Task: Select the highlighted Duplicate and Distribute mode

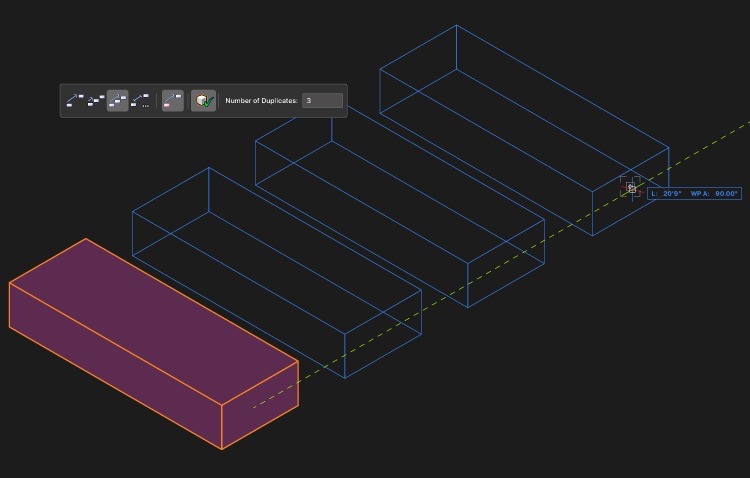Action: point(118,100)
